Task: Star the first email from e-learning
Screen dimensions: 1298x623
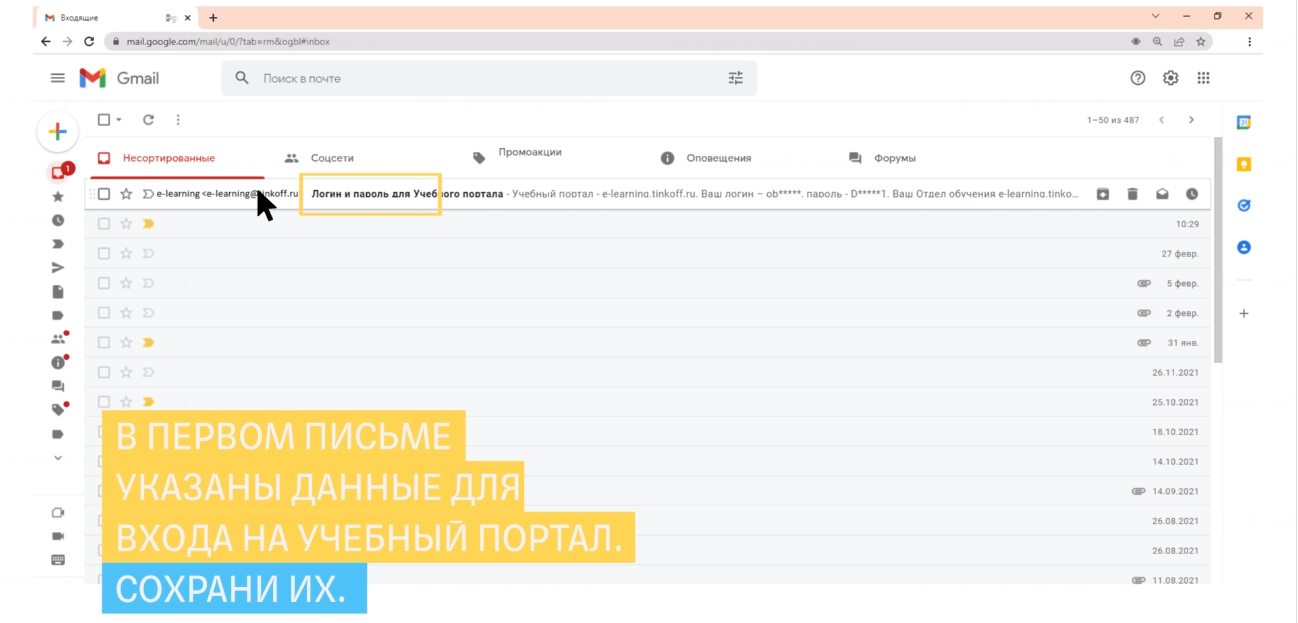Action: pyautogui.click(x=126, y=193)
